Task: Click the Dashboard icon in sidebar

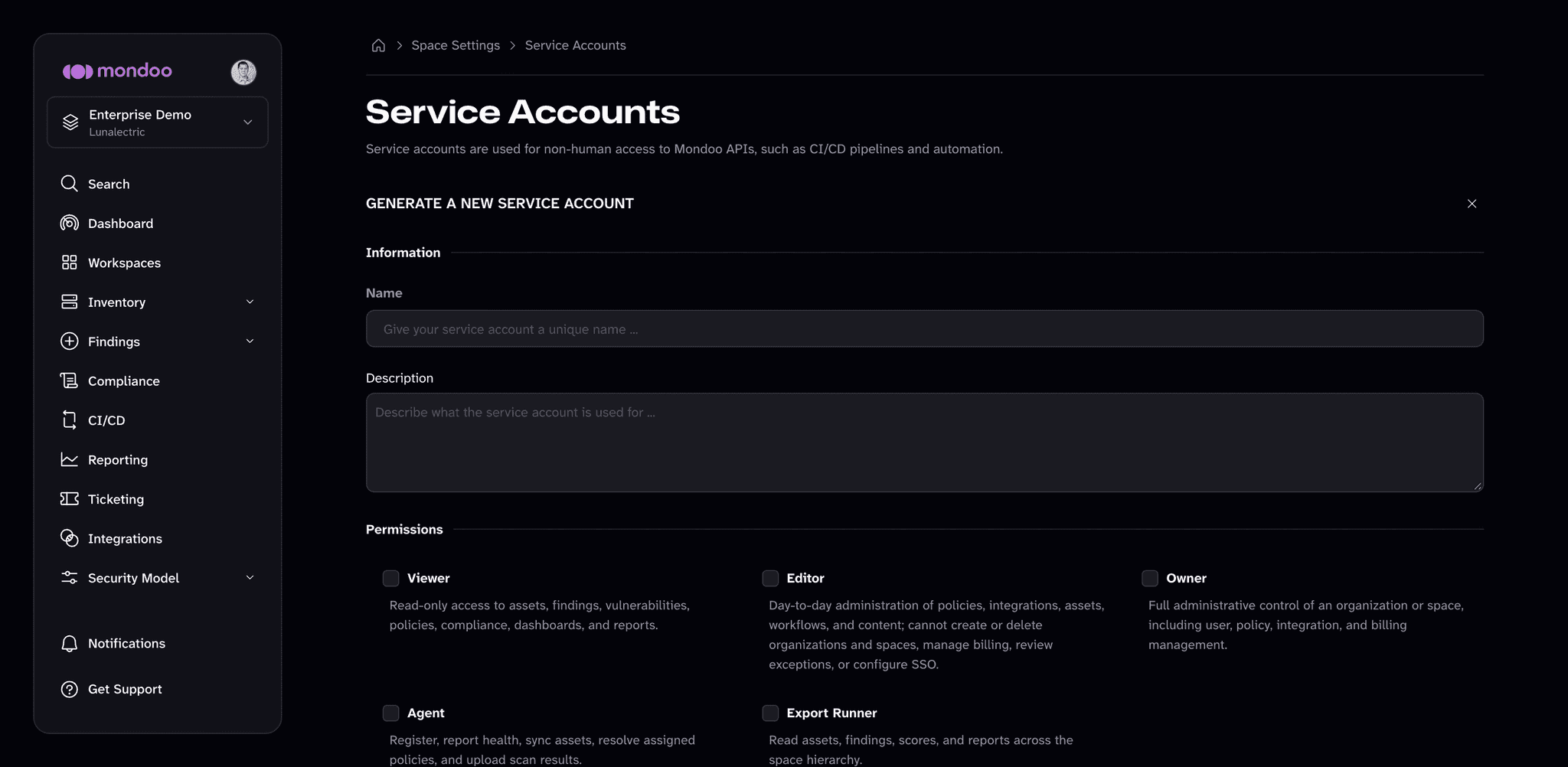Action: pyautogui.click(x=69, y=223)
